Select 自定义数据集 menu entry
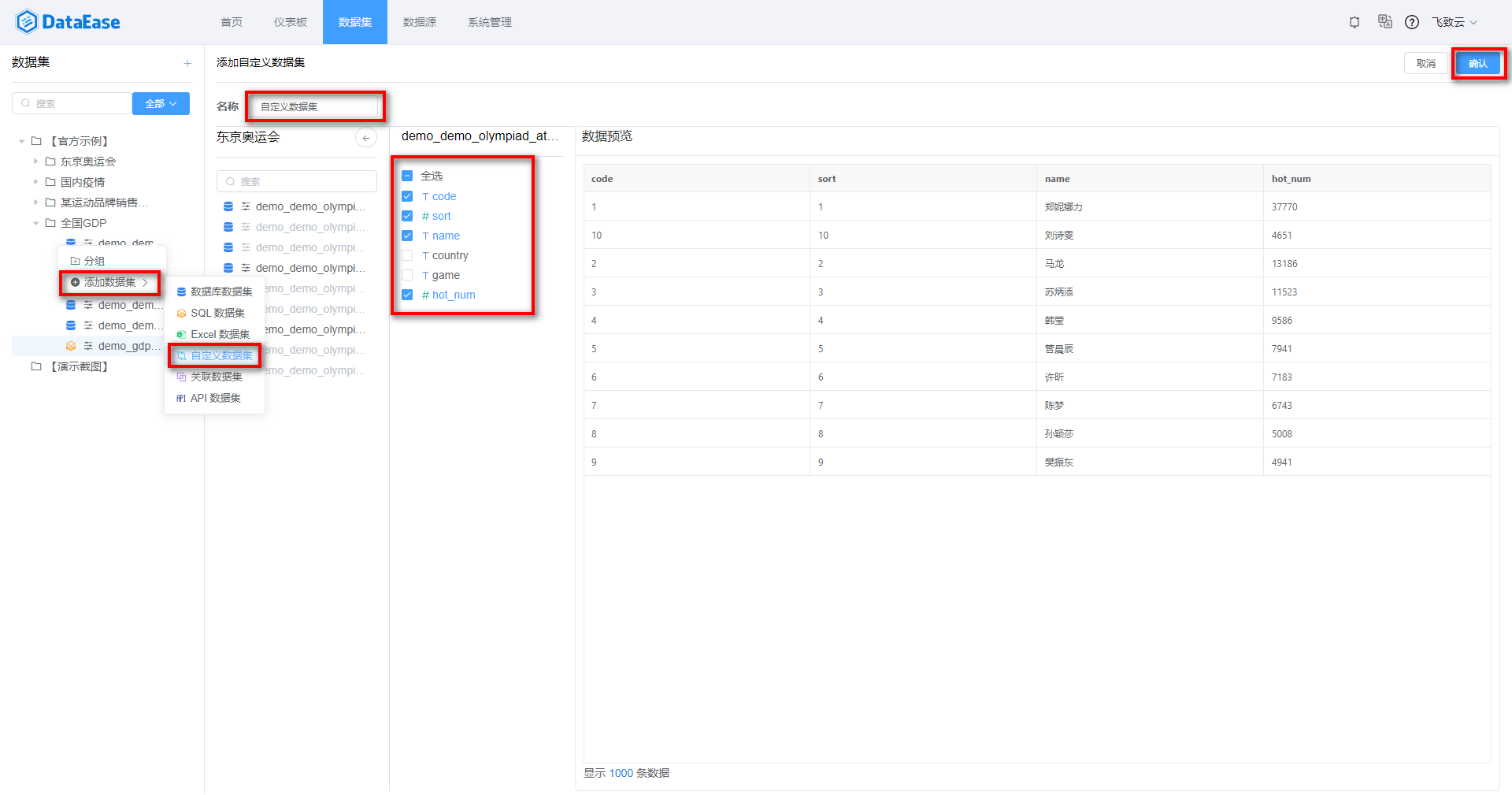This screenshot has height=795, width=1512. (x=215, y=355)
